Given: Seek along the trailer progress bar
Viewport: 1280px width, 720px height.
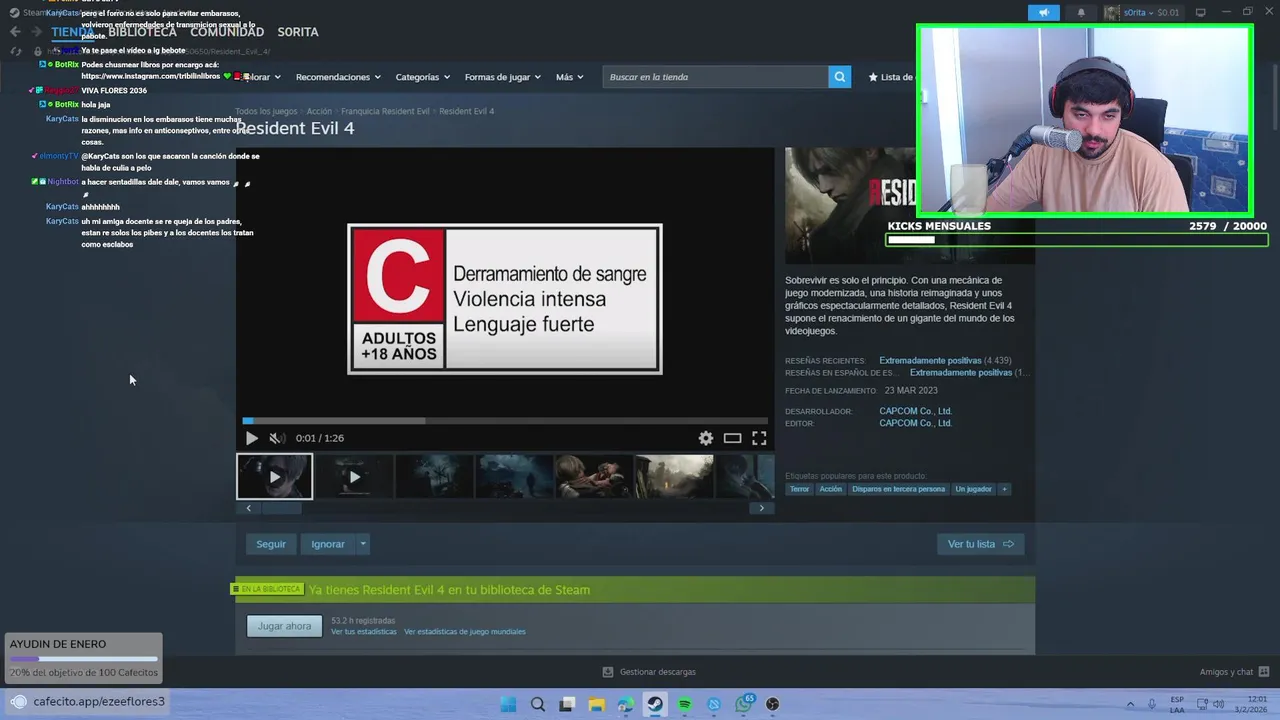Looking at the screenshot, I should pyautogui.click(x=505, y=421).
